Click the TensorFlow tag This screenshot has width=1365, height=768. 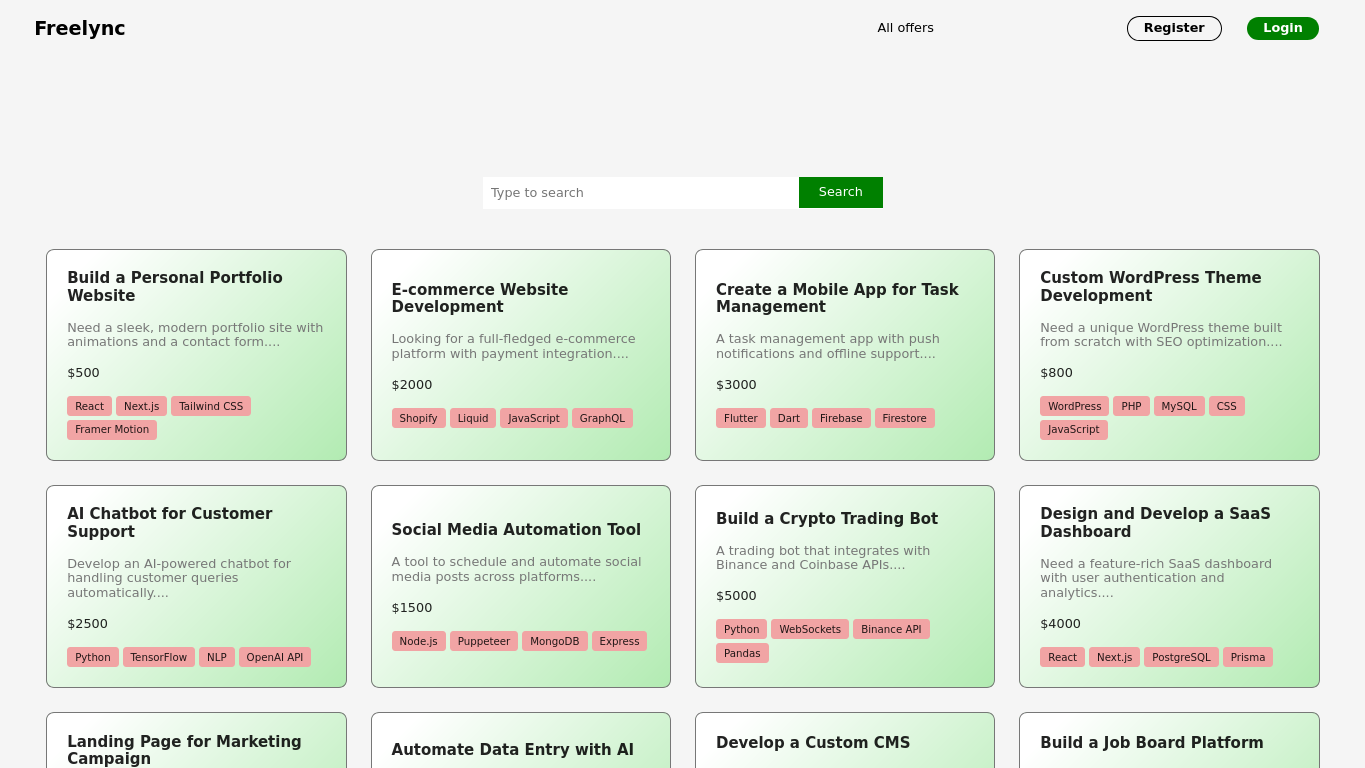point(159,657)
